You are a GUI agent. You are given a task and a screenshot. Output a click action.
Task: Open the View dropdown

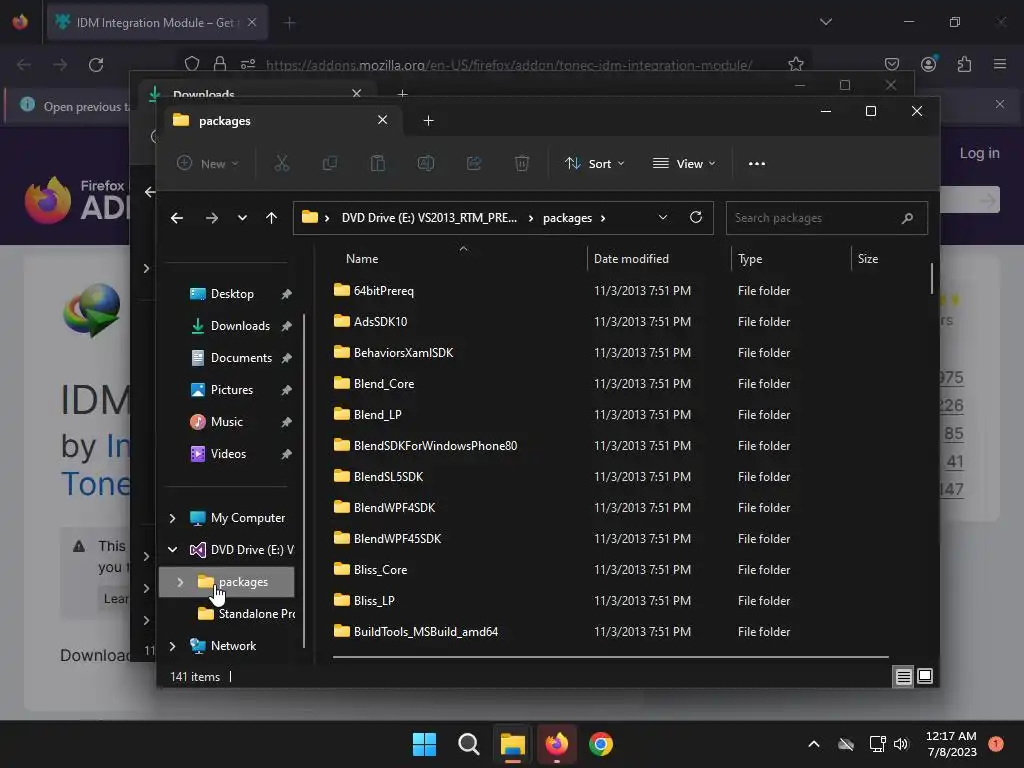point(684,163)
